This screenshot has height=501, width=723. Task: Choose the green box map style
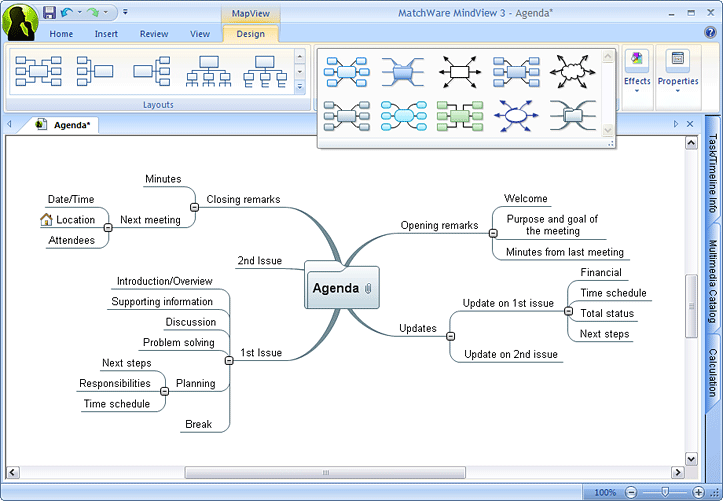pyautogui.click(x=460, y=116)
